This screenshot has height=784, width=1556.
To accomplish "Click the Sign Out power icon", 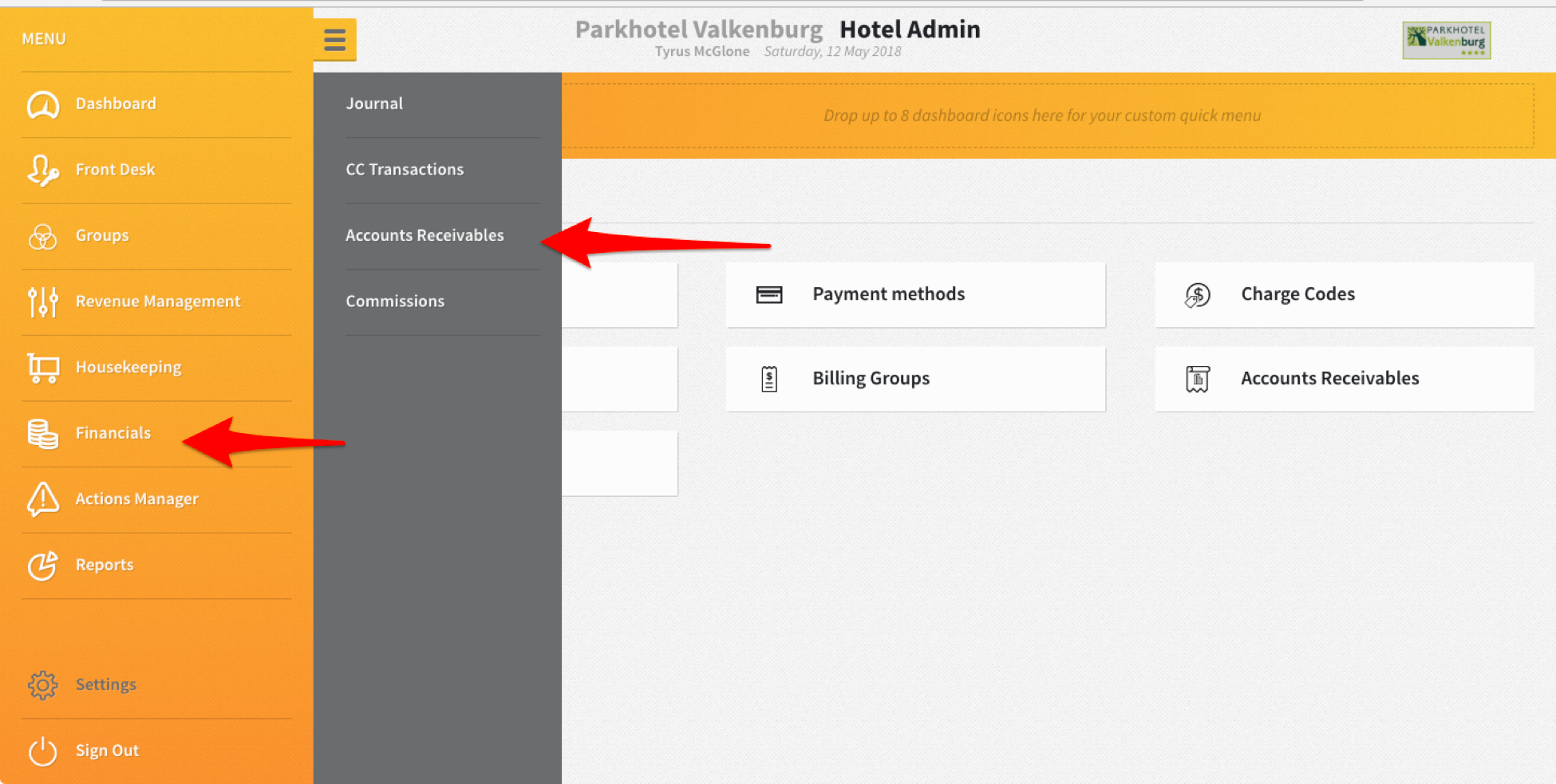I will 43,751.
